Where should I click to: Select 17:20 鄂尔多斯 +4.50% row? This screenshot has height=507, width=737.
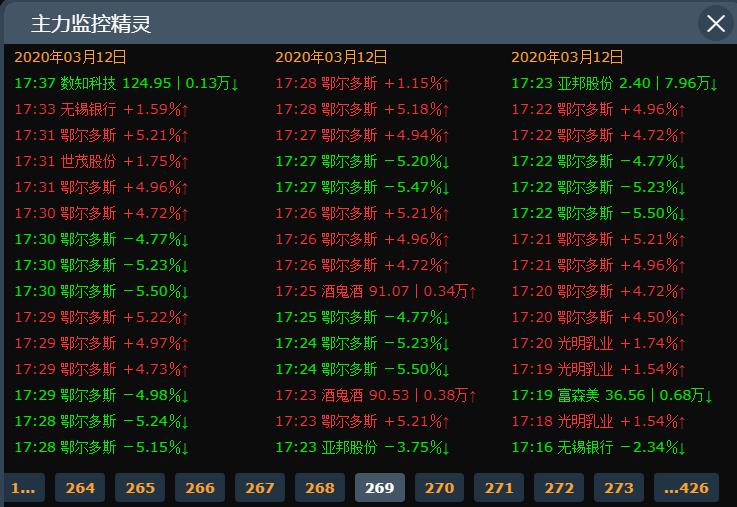tap(598, 317)
